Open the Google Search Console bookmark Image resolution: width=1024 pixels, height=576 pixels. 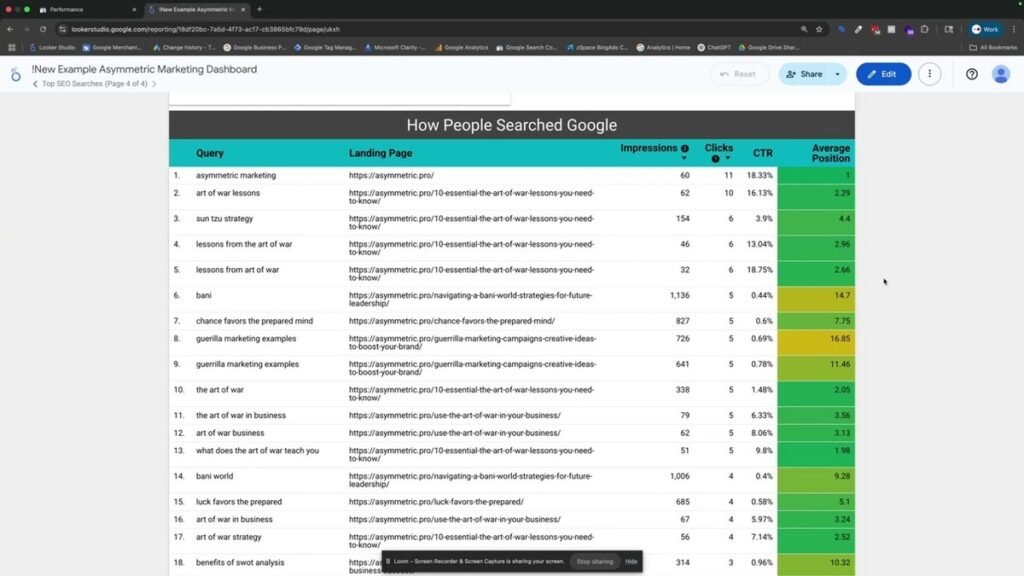pos(526,47)
